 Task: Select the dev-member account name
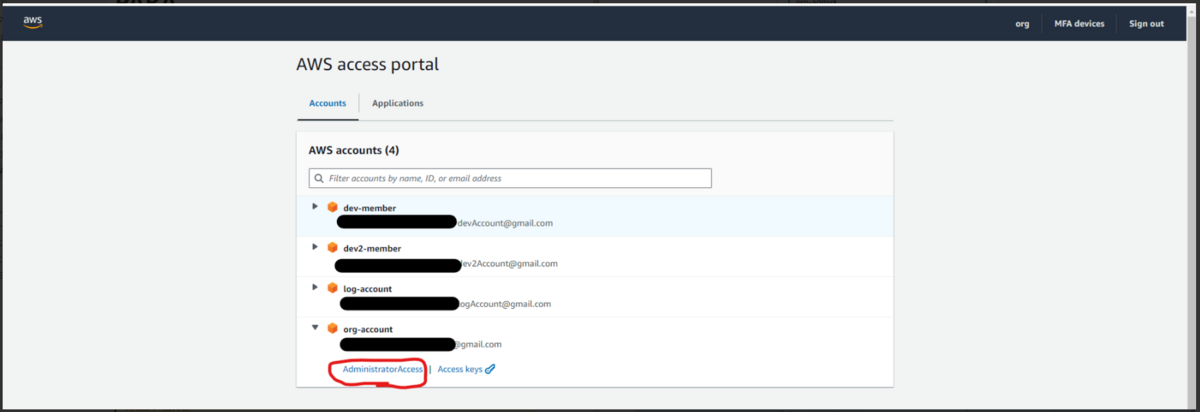pyautogui.click(x=369, y=208)
